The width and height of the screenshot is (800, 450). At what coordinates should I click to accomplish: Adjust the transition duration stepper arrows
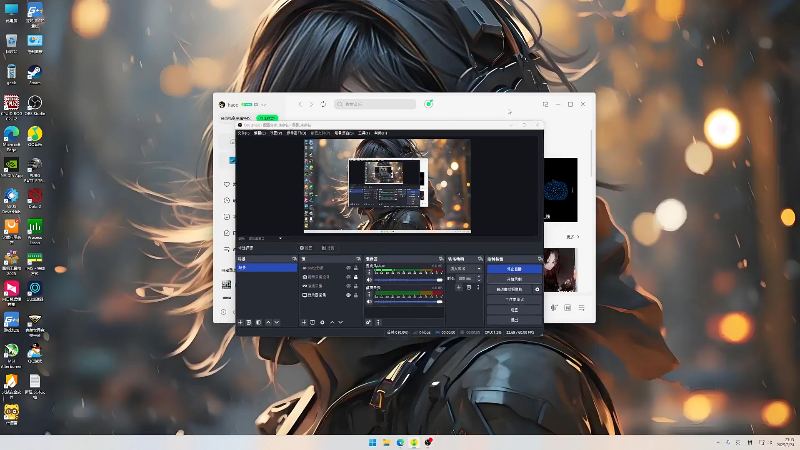click(x=479, y=279)
